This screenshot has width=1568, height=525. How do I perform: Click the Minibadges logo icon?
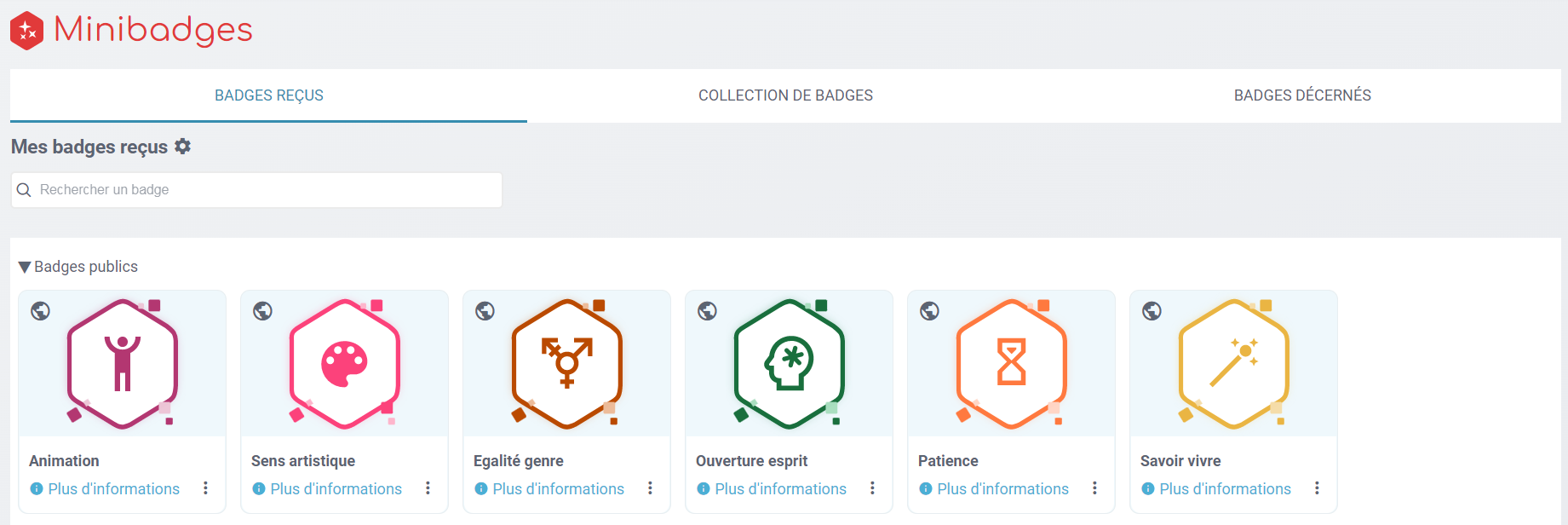(27, 31)
